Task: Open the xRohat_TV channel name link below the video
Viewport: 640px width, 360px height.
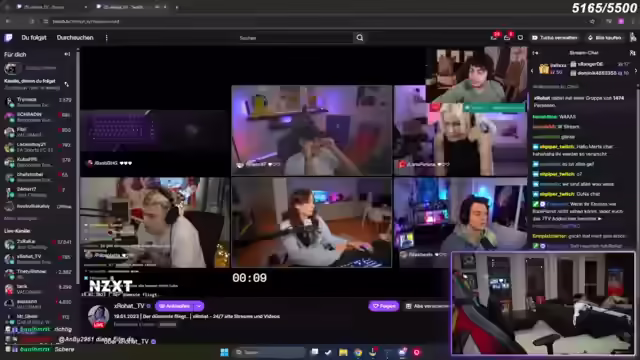Action: 129,306
